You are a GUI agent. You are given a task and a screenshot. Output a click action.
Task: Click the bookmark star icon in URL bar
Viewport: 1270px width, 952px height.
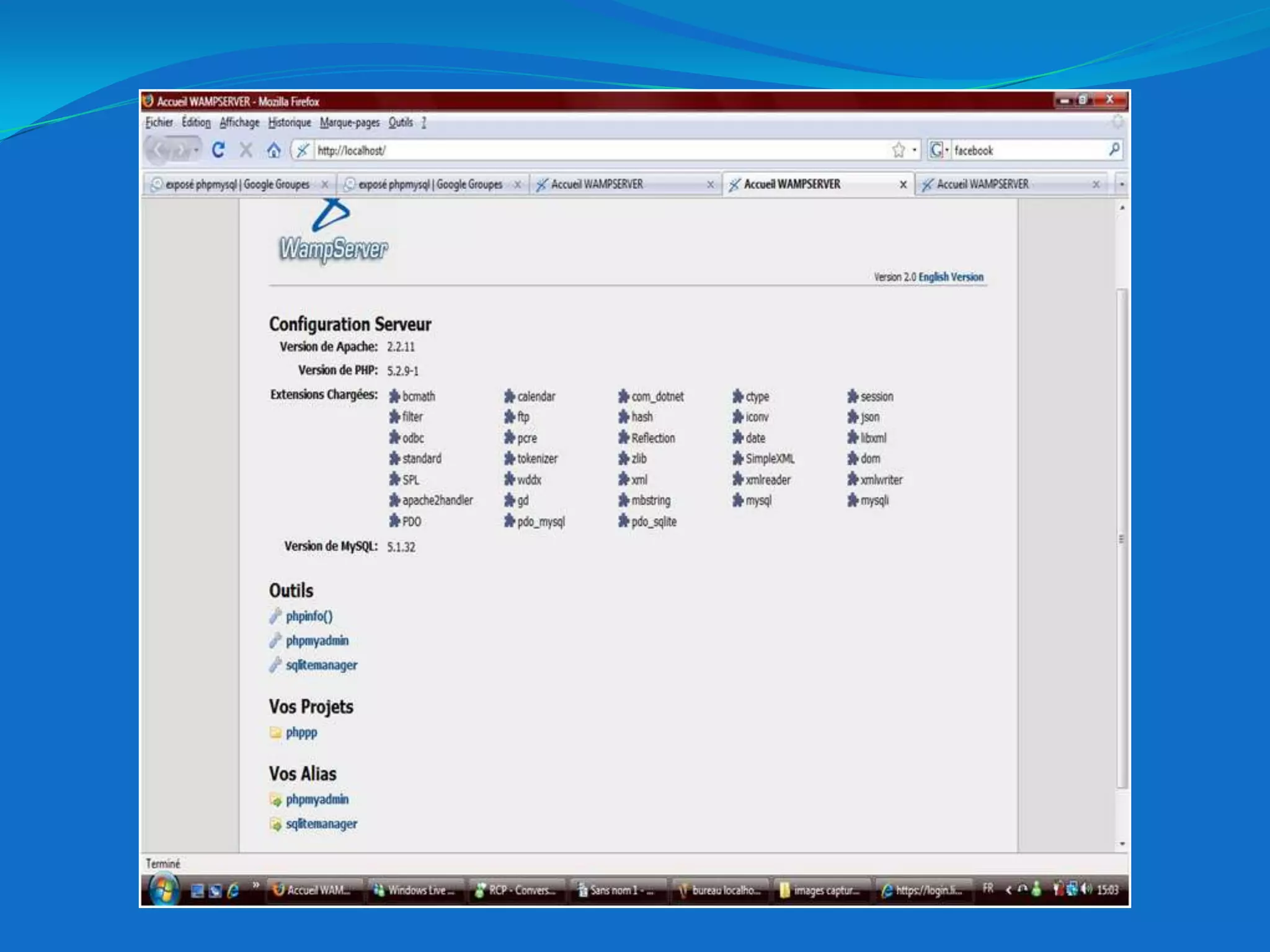tap(898, 150)
